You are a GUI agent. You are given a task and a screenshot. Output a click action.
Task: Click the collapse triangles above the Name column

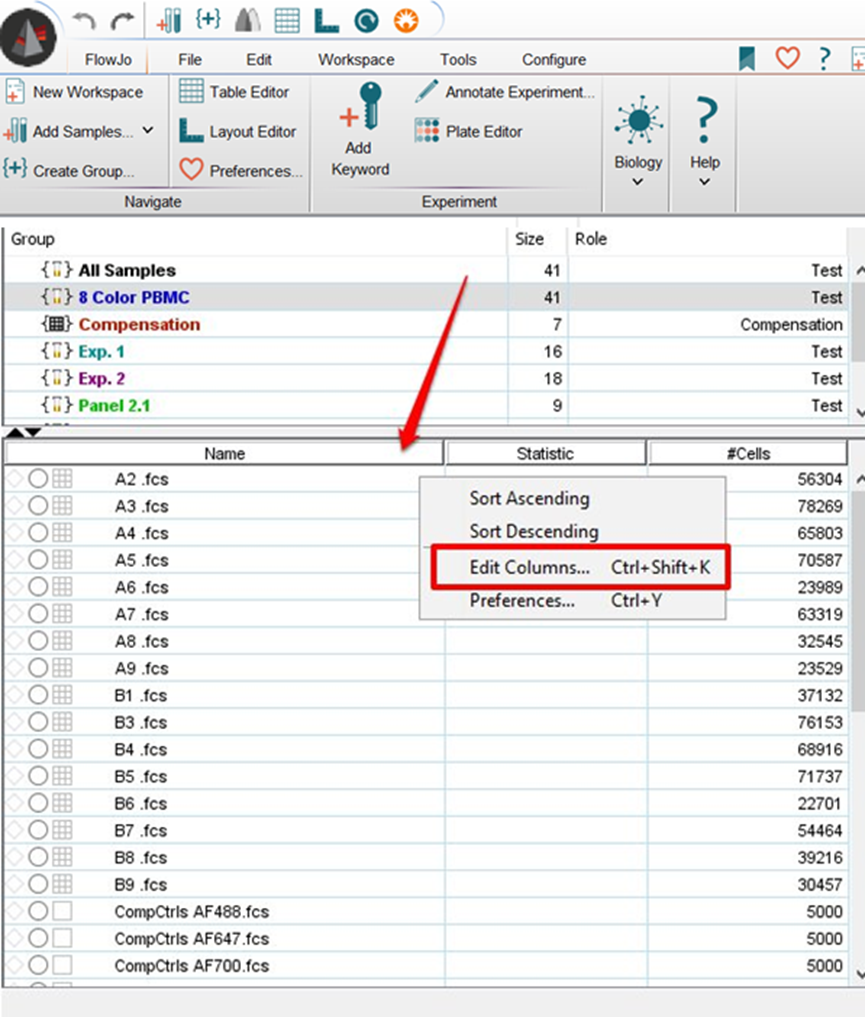point(24,432)
